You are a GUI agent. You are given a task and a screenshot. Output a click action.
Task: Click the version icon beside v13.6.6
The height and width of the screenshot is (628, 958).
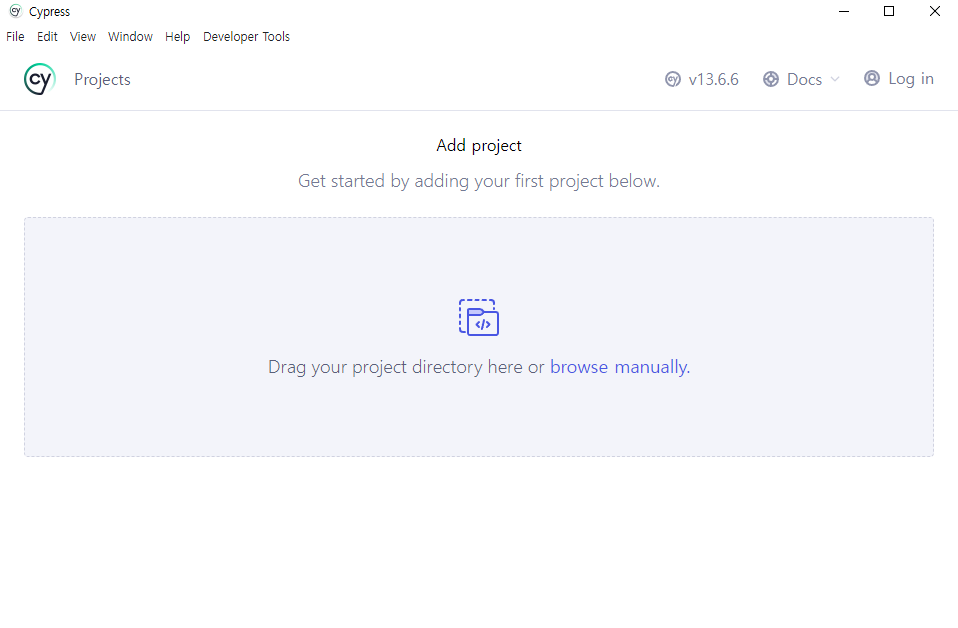673,79
